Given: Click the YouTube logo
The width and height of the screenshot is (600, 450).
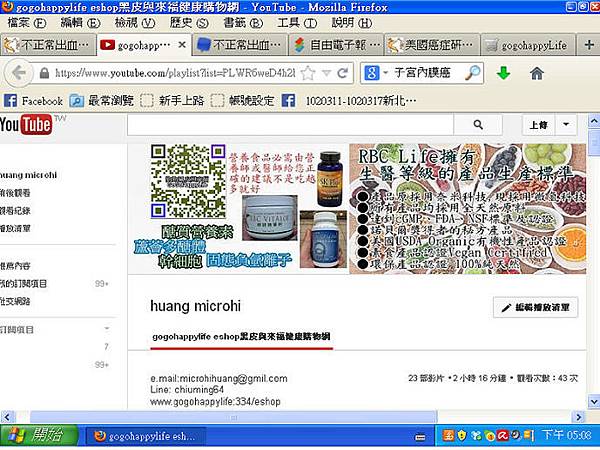Looking at the screenshot, I should pyautogui.click(x=26, y=125).
